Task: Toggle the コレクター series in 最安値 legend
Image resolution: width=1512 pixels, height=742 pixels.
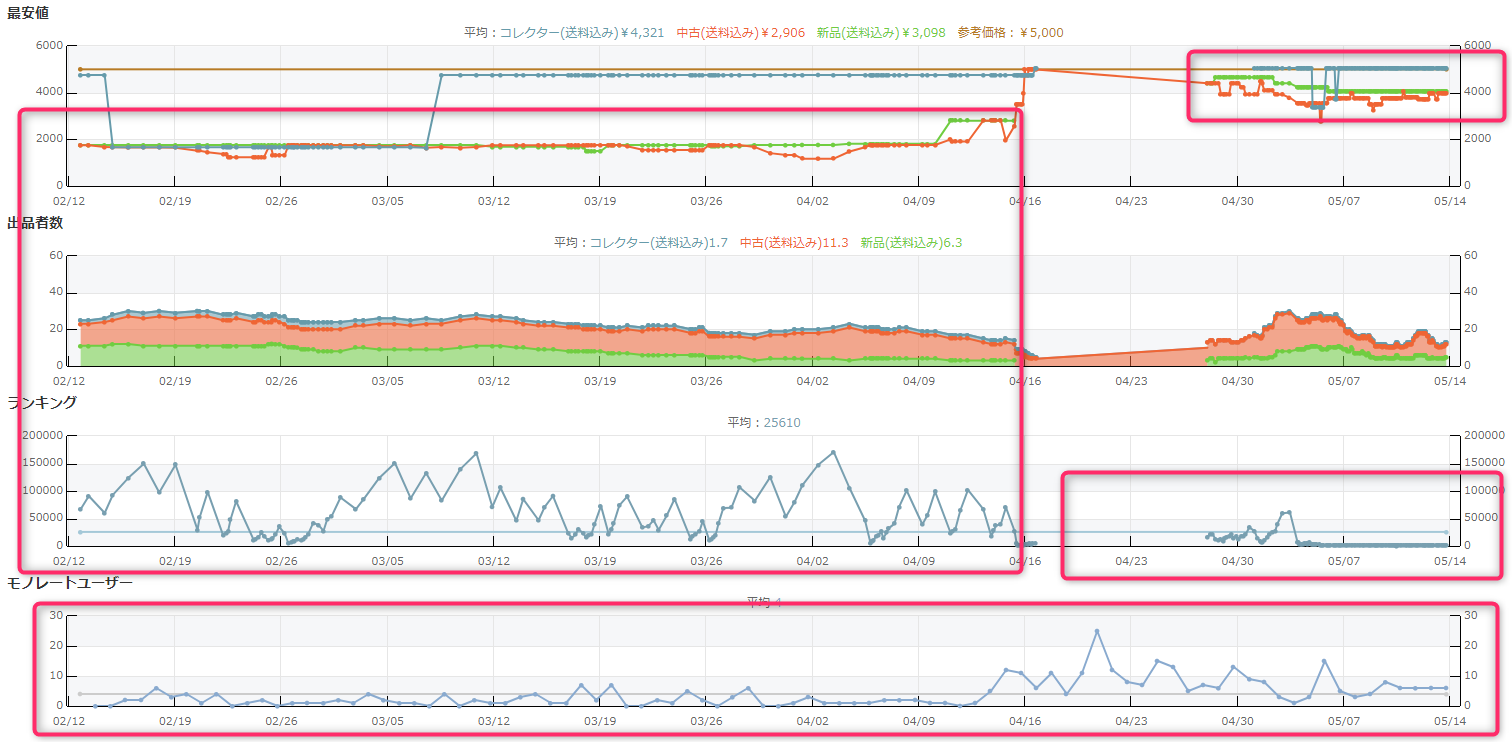Action: point(564,33)
